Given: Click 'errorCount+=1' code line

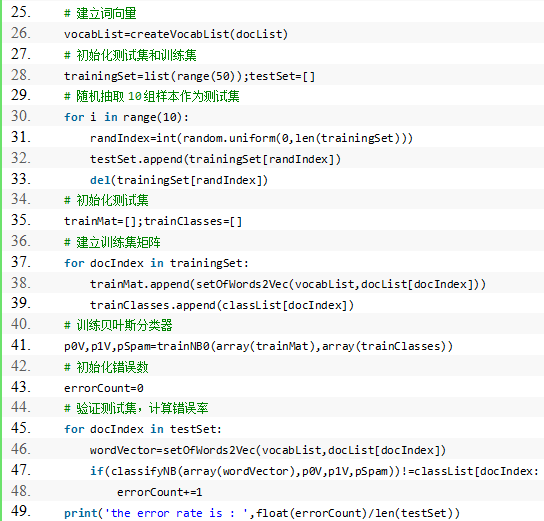Looking at the screenshot, I should coord(160,492).
